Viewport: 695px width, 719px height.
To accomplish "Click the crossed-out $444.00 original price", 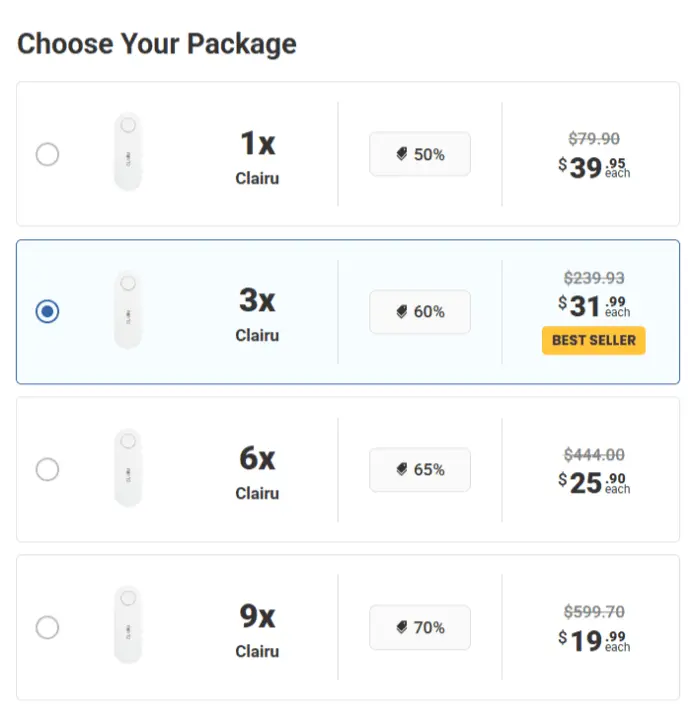I will 594,455.
